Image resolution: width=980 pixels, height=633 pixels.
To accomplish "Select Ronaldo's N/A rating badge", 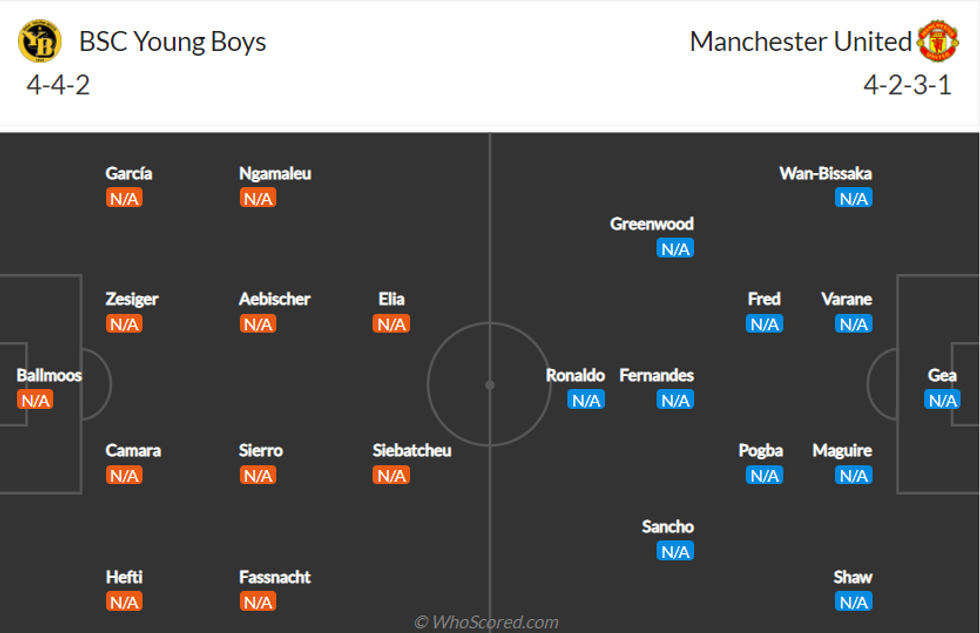I will pos(586,400).
